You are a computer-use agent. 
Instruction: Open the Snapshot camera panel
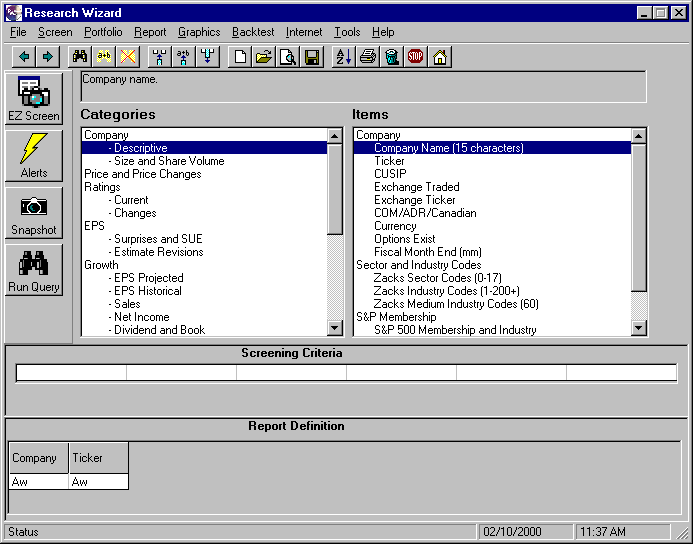34,213
